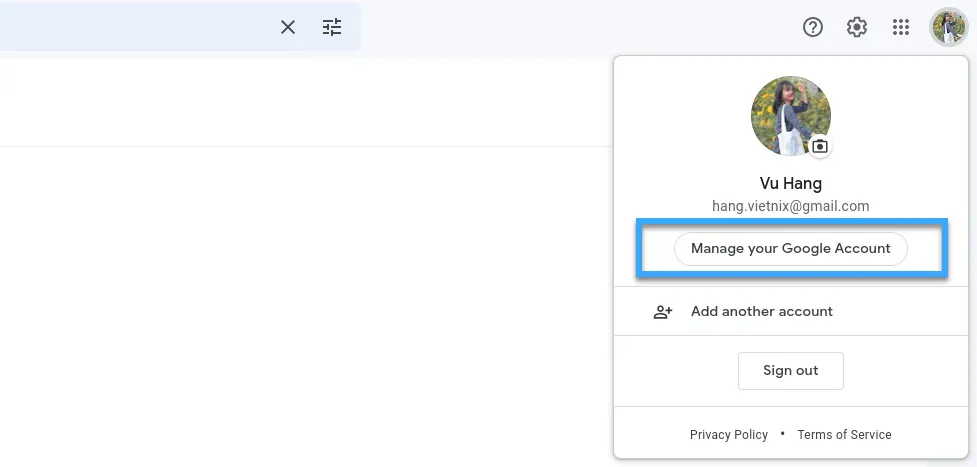Image resolution: width=977 pixels, height=467 pixels.
Task: Choose Add another account text
Action: coord(761,311)
